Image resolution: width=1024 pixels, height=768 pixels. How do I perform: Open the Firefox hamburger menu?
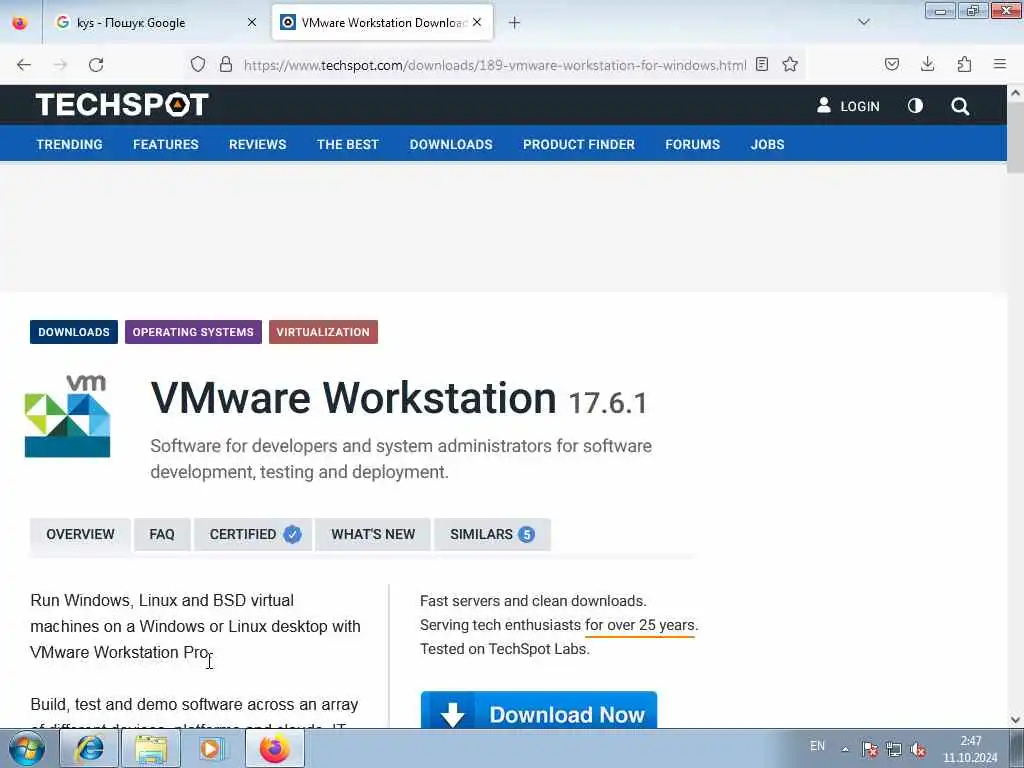1000,64
